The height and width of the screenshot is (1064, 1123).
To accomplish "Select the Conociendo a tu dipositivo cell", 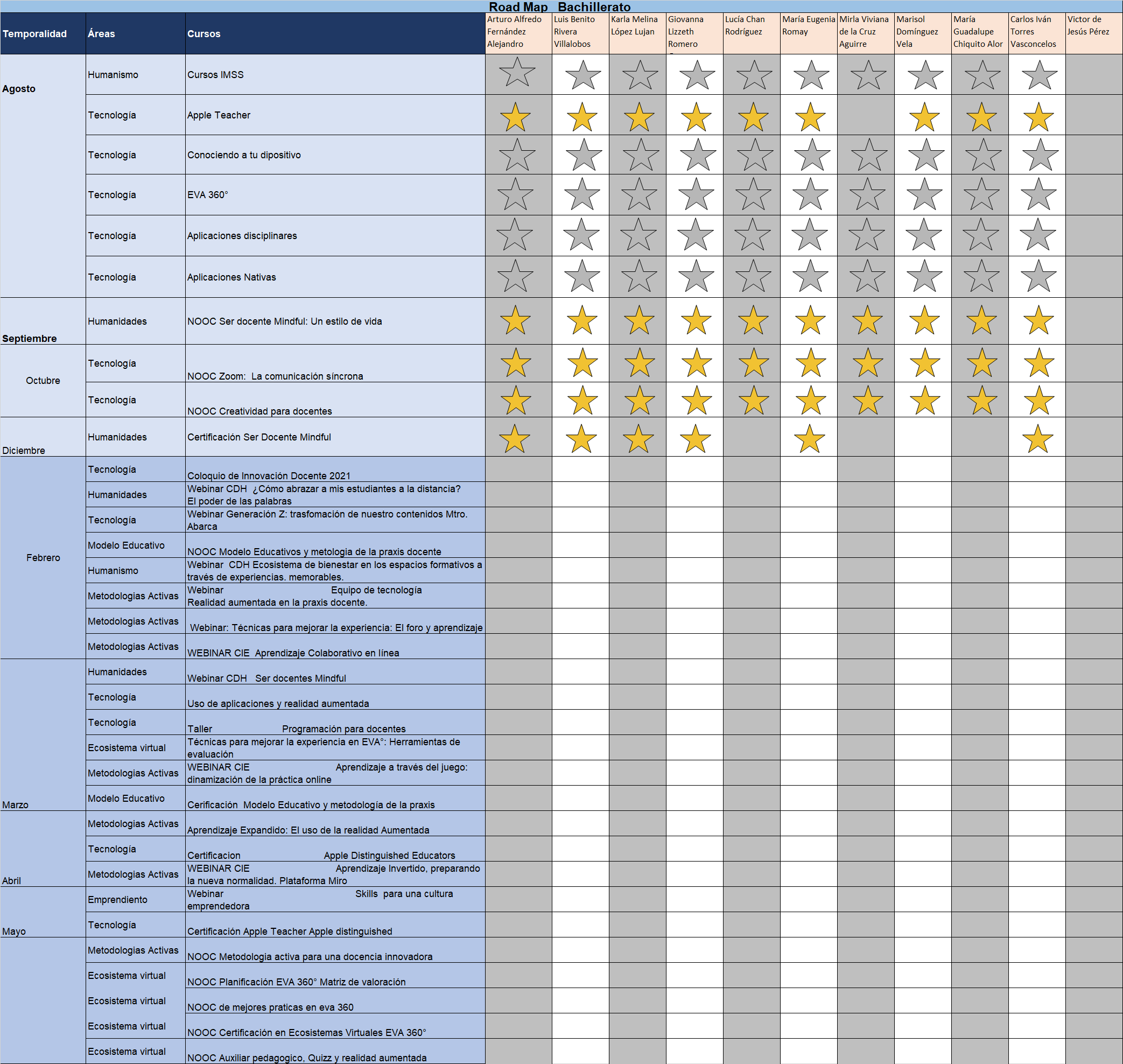I will (x=335, y=154).
